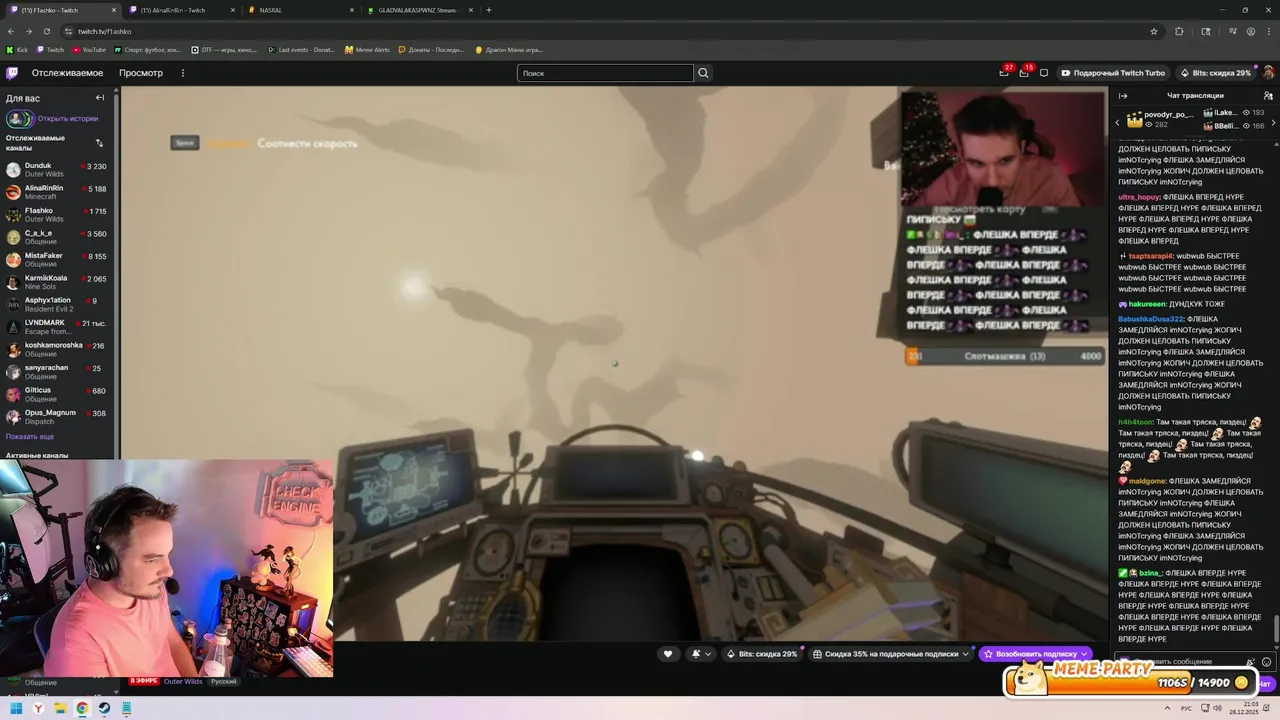Click Bits: скидка 29% in top bar
Viewport: 1280px width, 720px height.
[x=1215, y=73]
